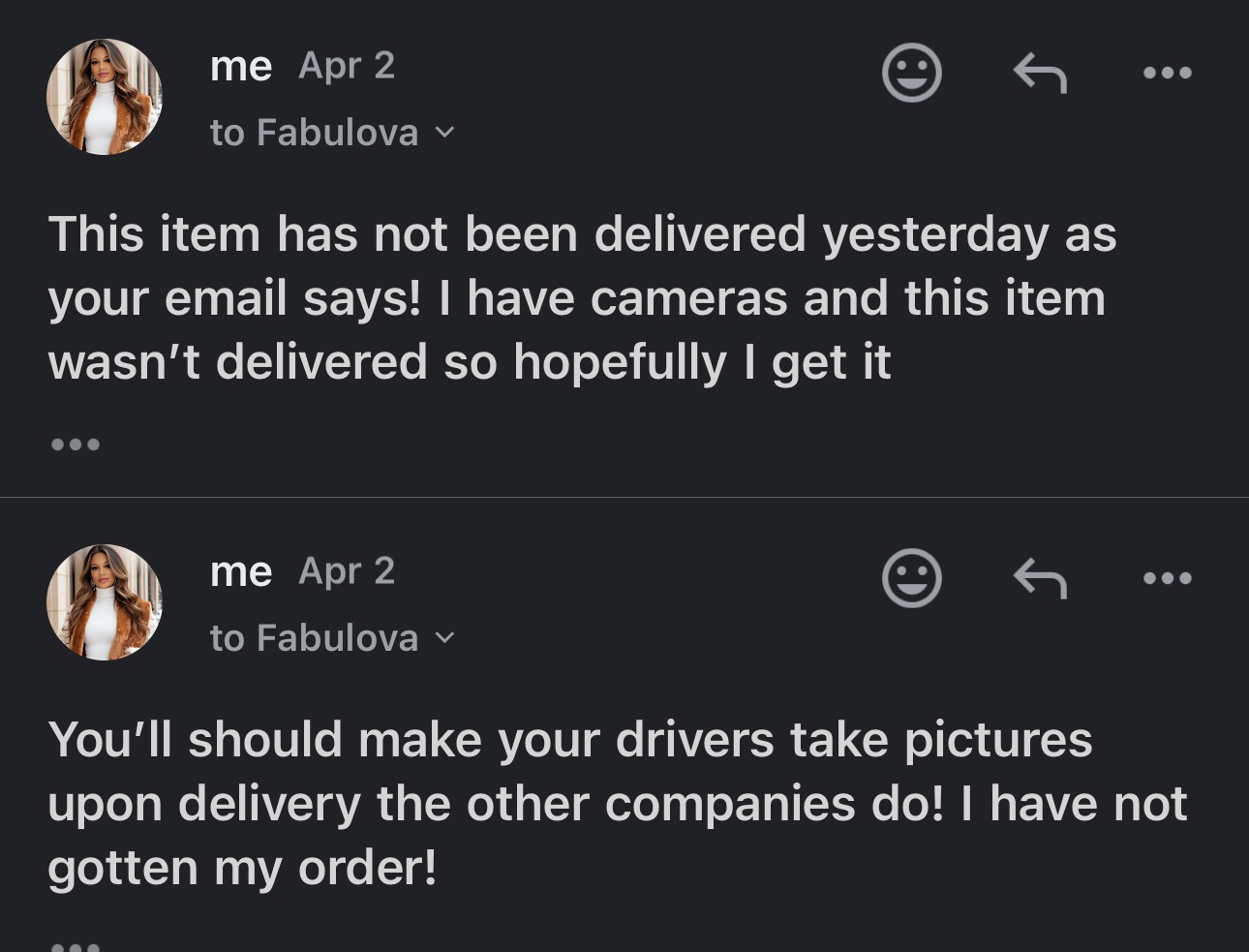Viewport: 1249px width, 952px height.
Task: Show trimmed content below the first email
Action: pyautogui.click(x=75, y=445)
